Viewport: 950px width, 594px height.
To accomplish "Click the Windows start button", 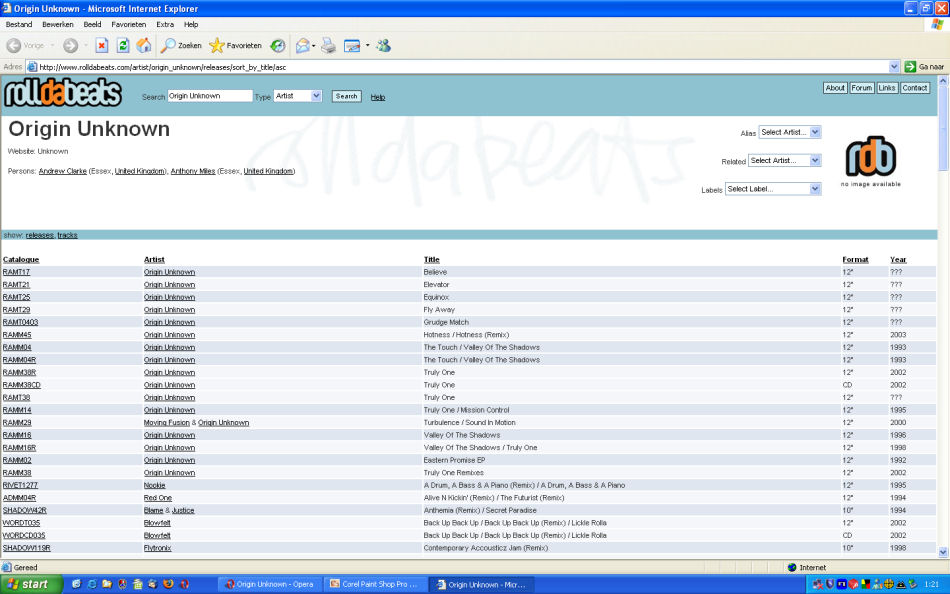I will coord(31,584).
